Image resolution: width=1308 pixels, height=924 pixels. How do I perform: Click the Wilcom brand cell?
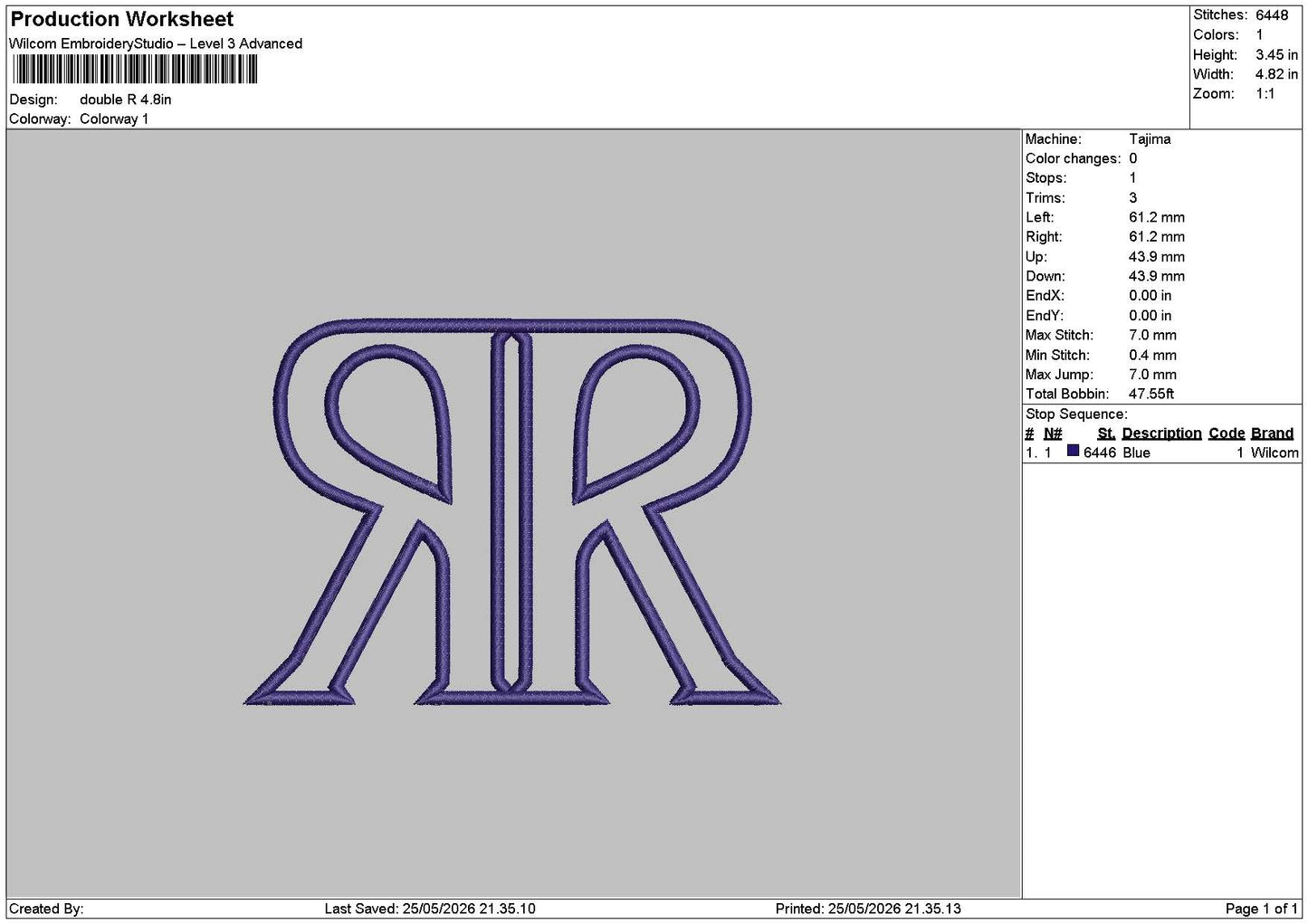pos(1275,453)
